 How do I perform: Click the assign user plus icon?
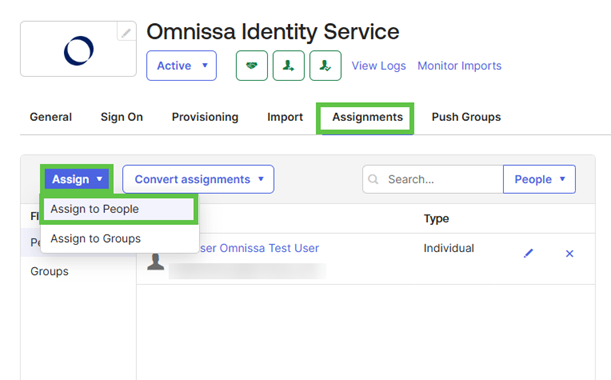pyautogui.click(x=288, y=65)
